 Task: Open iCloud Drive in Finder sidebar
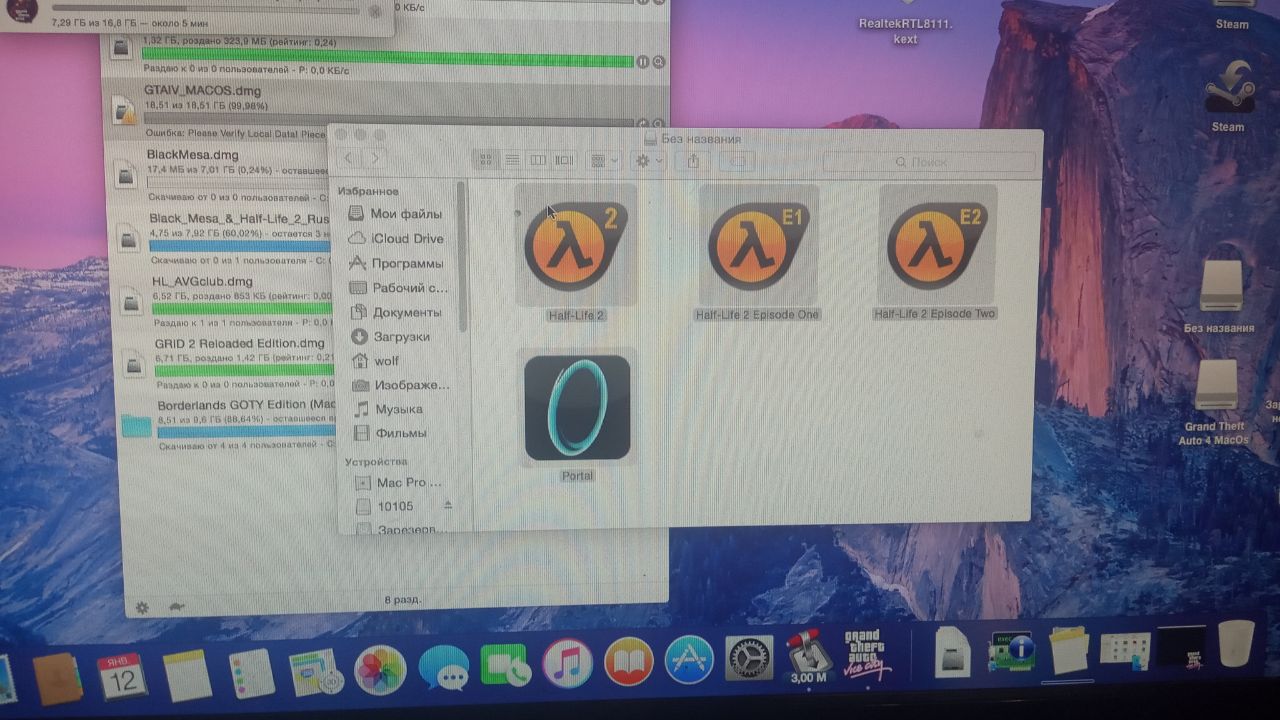click(396, 238)
